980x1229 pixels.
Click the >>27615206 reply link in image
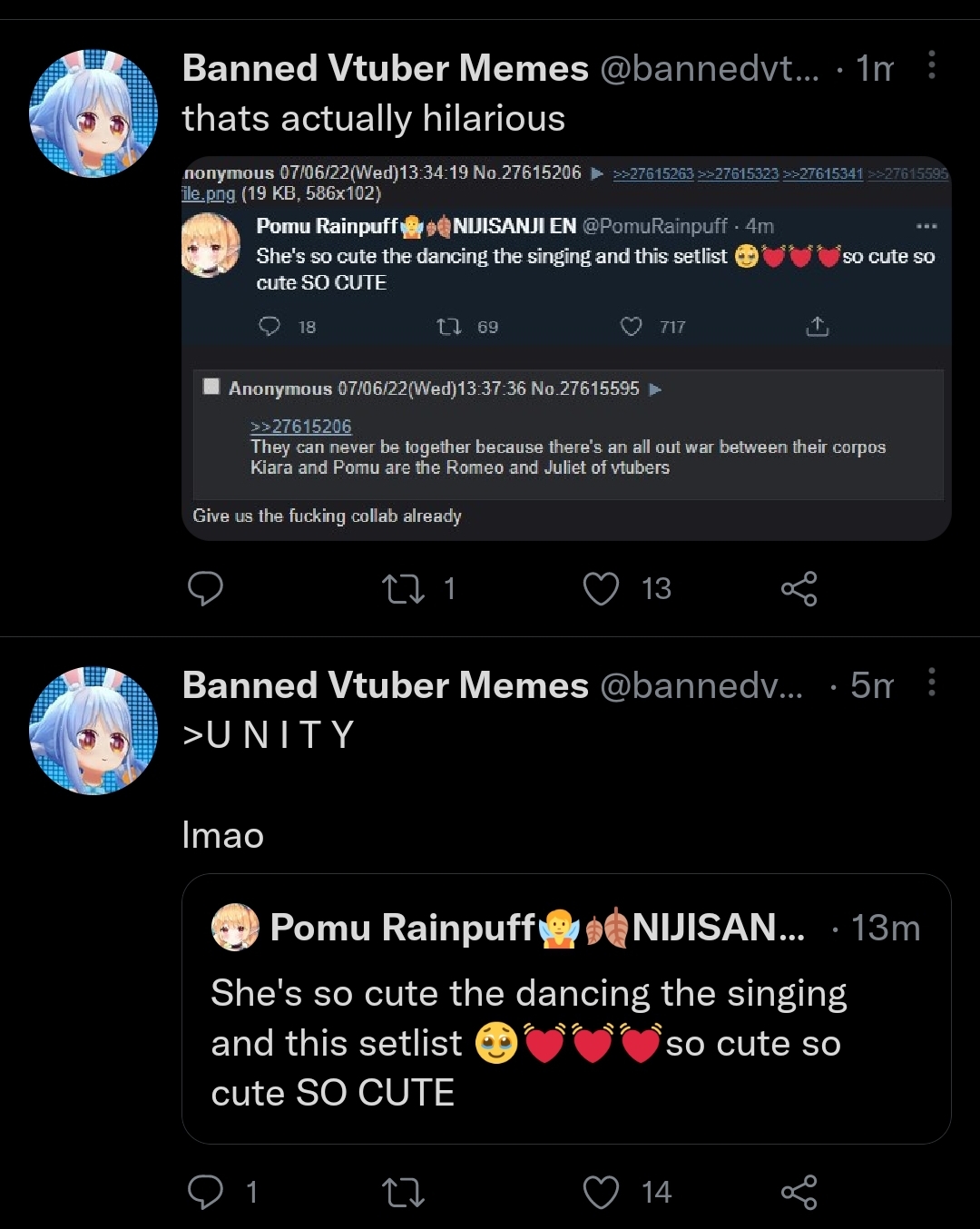(300, 426)
